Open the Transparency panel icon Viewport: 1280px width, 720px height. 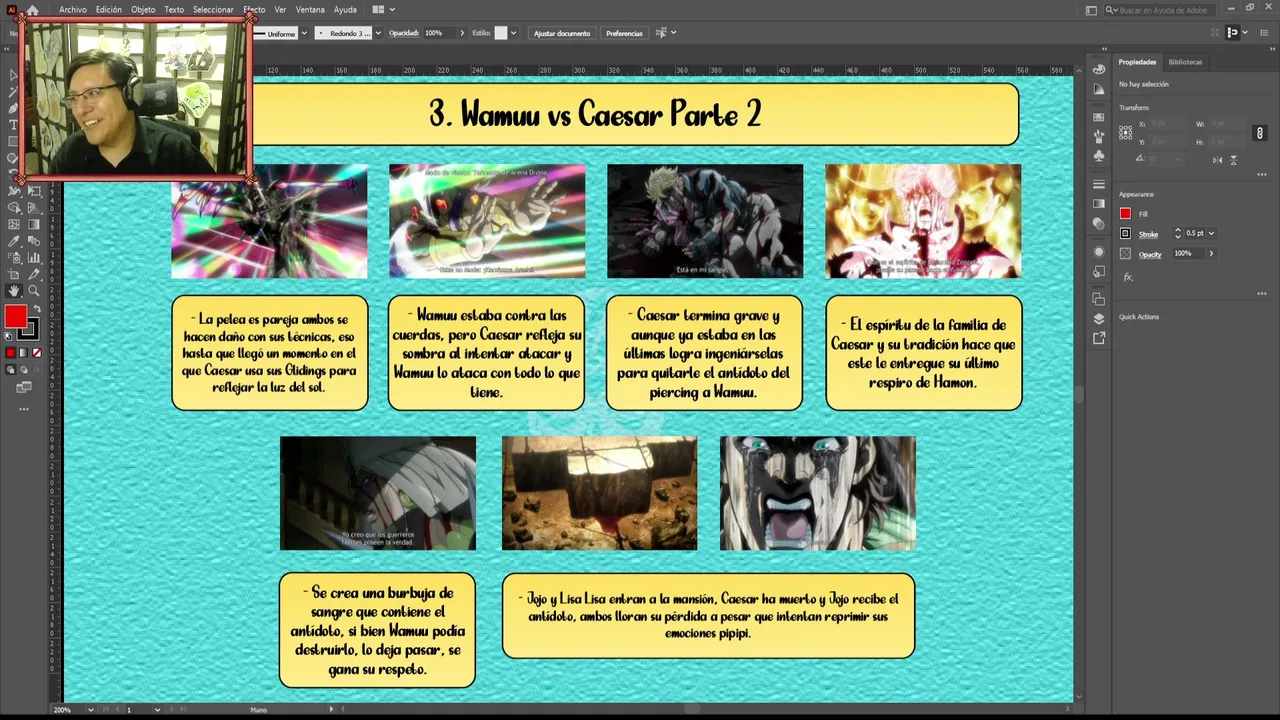(x=1099, y=223)
